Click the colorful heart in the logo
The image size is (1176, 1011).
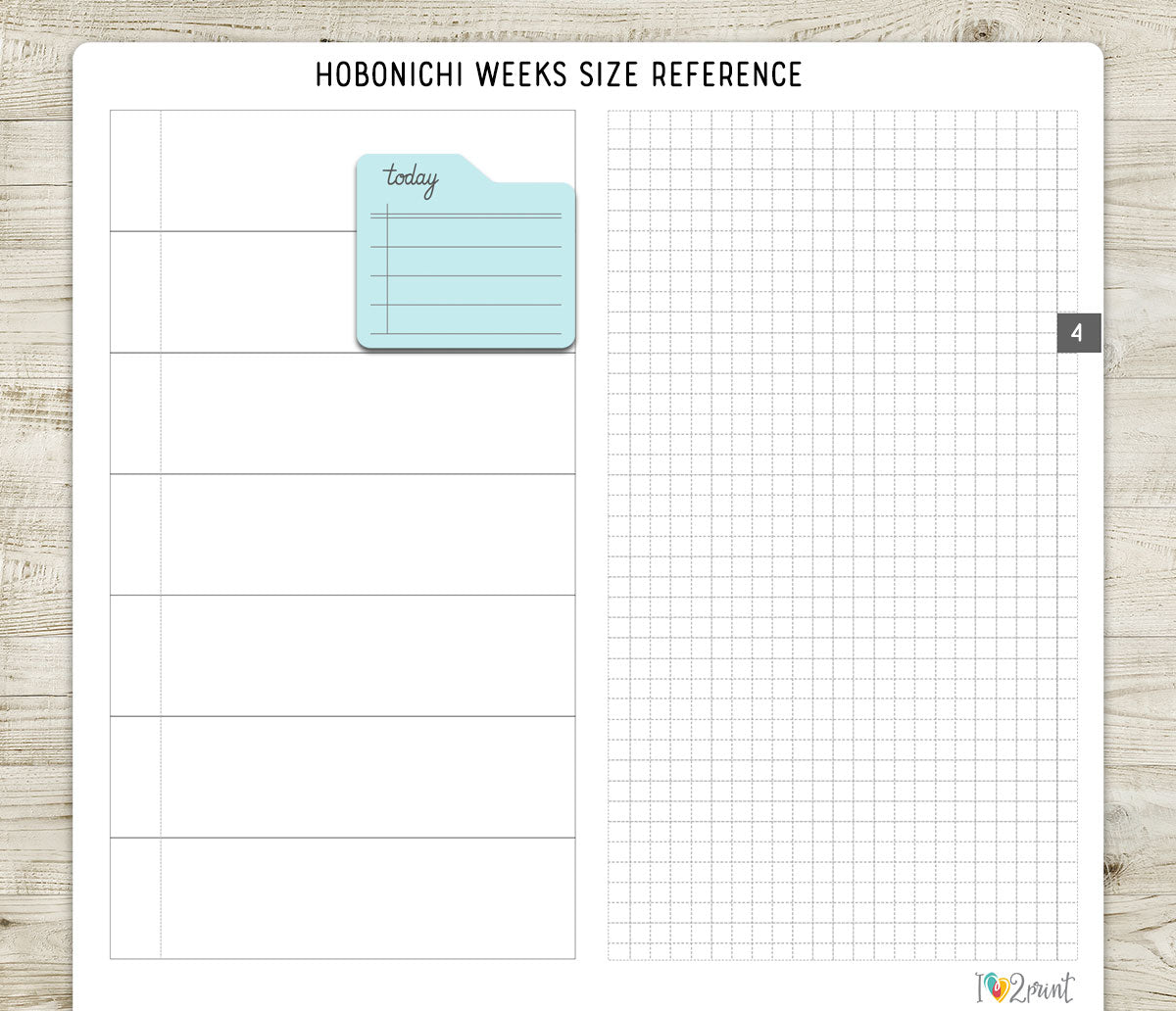click(993, 986)
